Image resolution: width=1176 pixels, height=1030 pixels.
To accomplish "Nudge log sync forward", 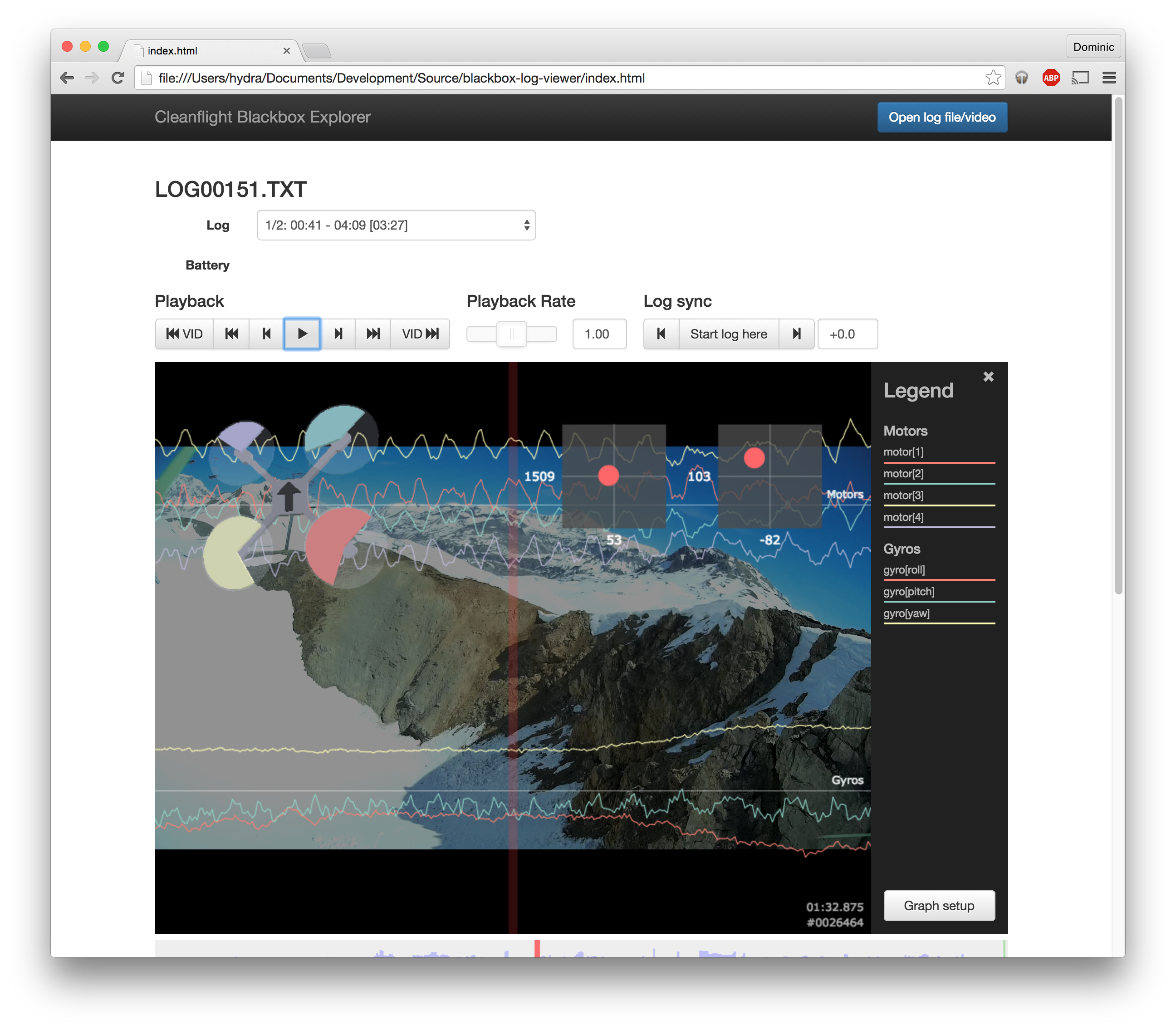I will click(797, 334).
